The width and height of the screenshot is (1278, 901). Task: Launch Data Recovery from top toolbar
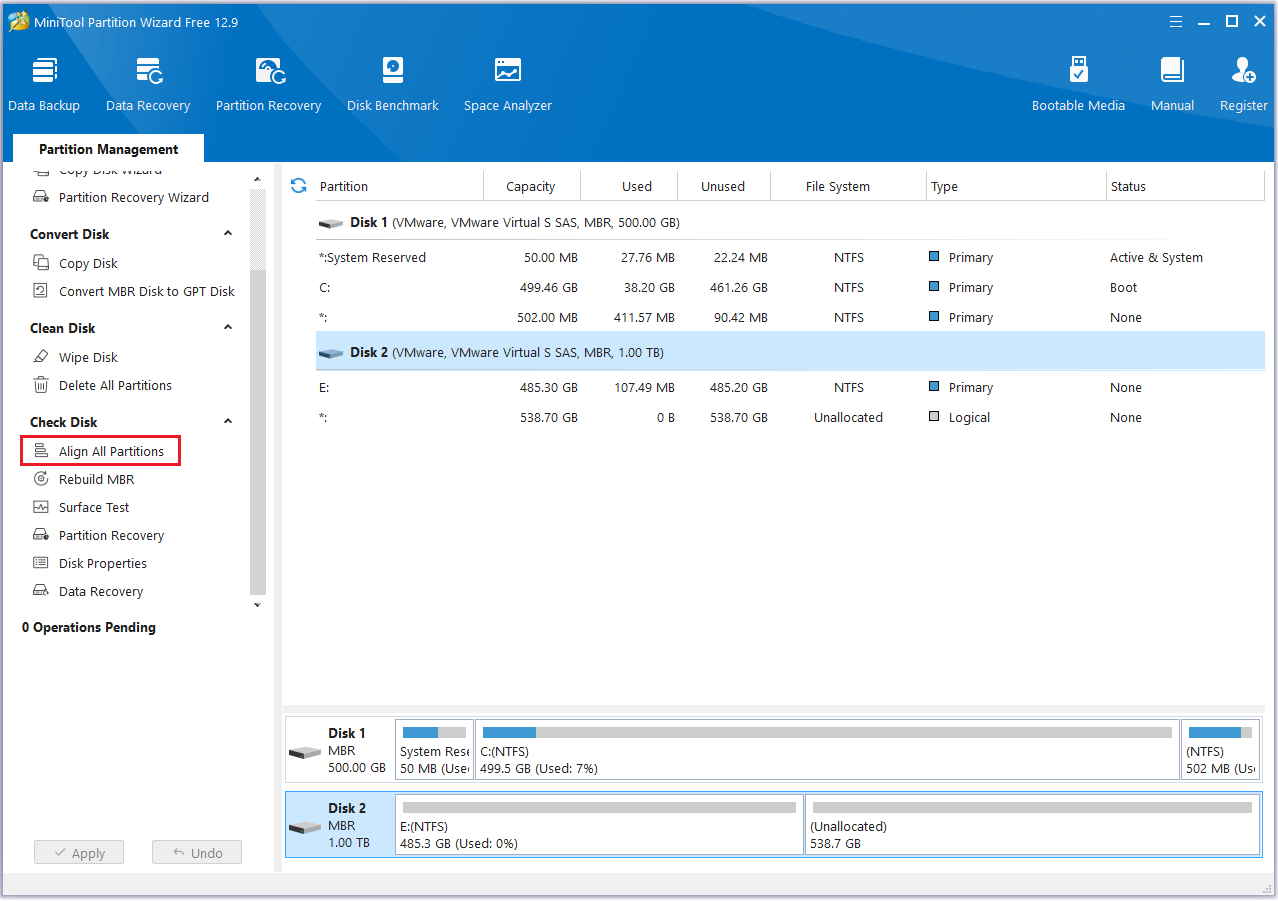click(148, 84)
